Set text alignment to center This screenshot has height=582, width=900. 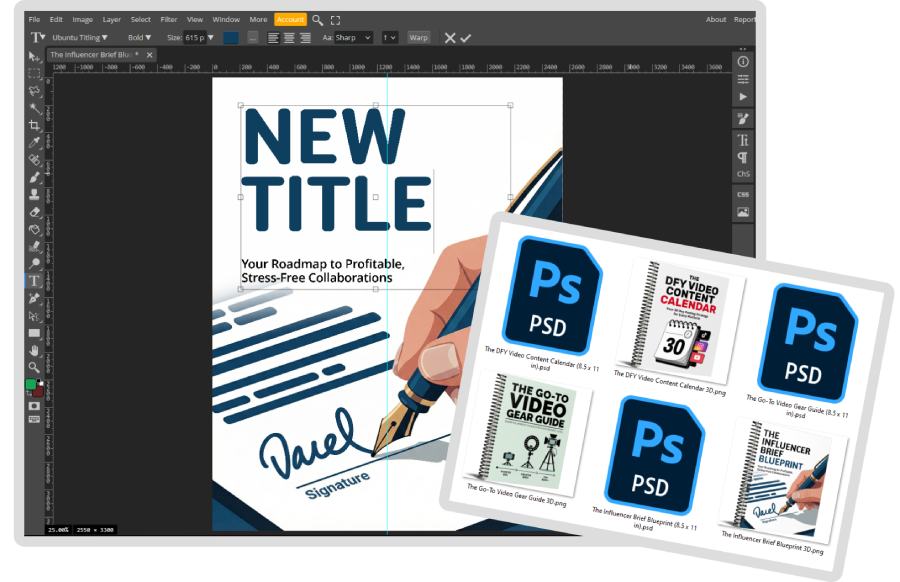coord(289,38)
